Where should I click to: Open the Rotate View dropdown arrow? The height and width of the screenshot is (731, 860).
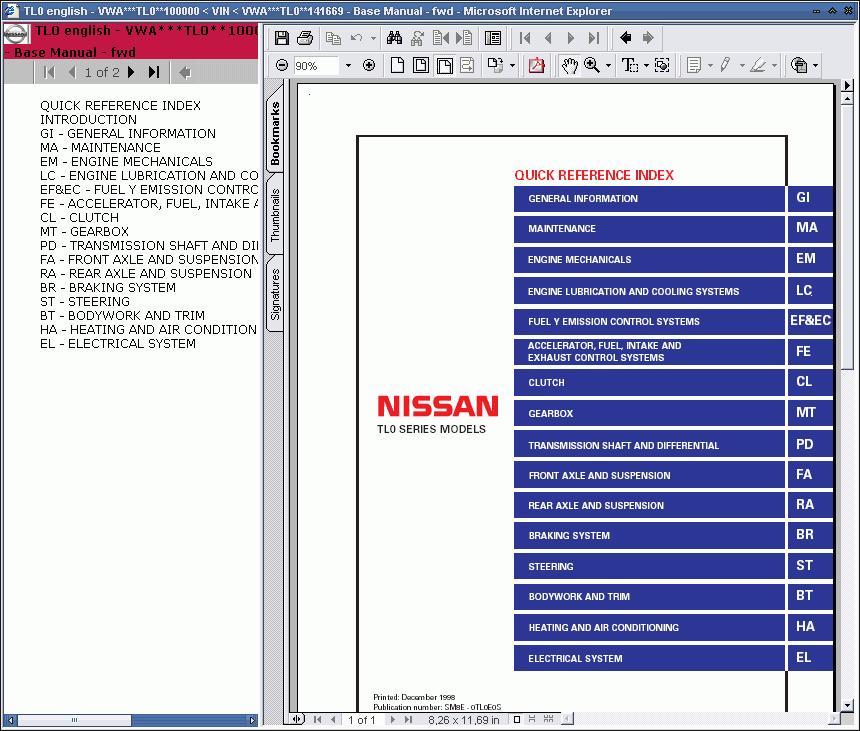(512, 66)
